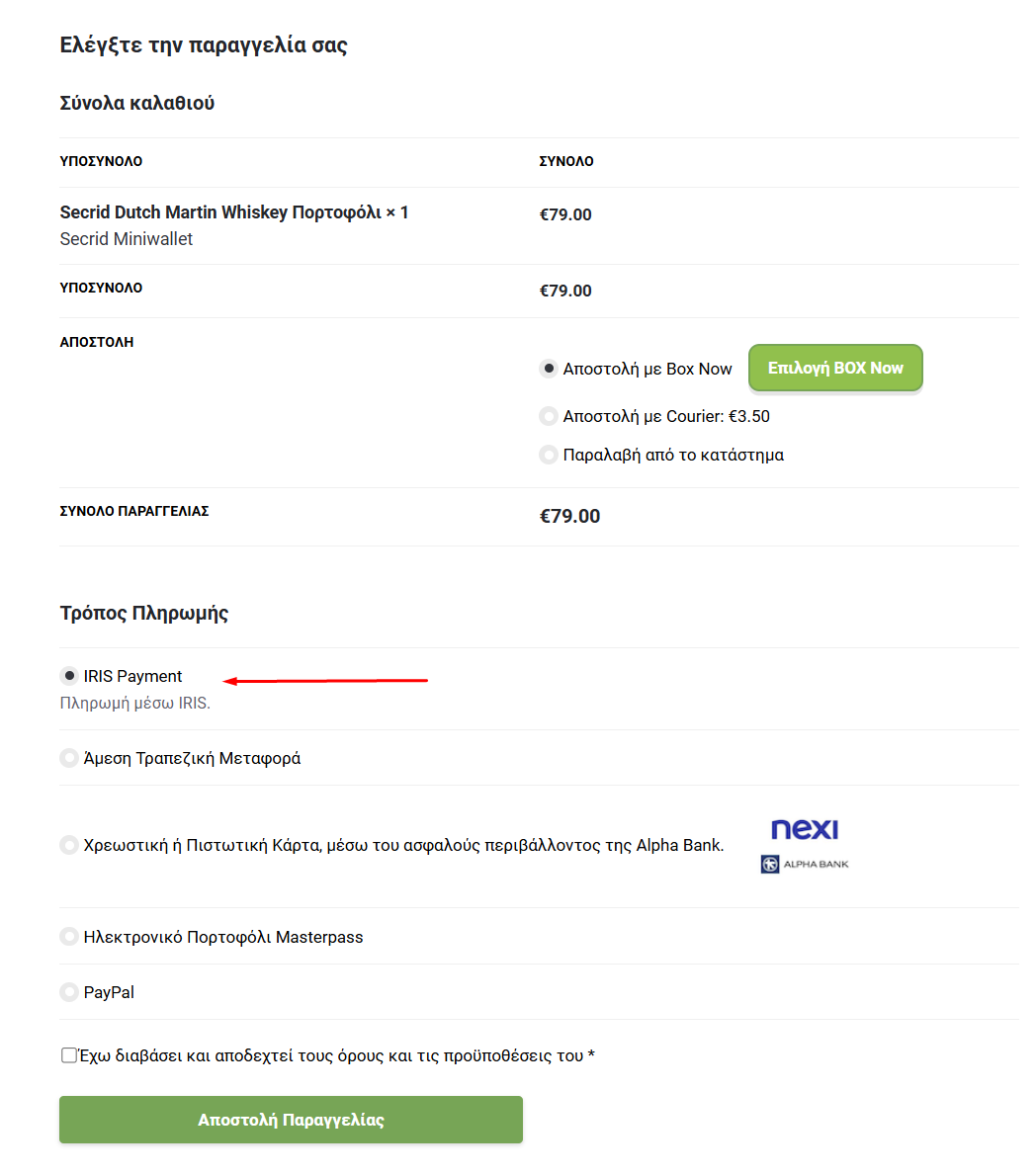The image size is (1036, 1175).
Task: Choose Άμεση Τραπεζική Μεταφορά payment
Action: pos(69,758)
